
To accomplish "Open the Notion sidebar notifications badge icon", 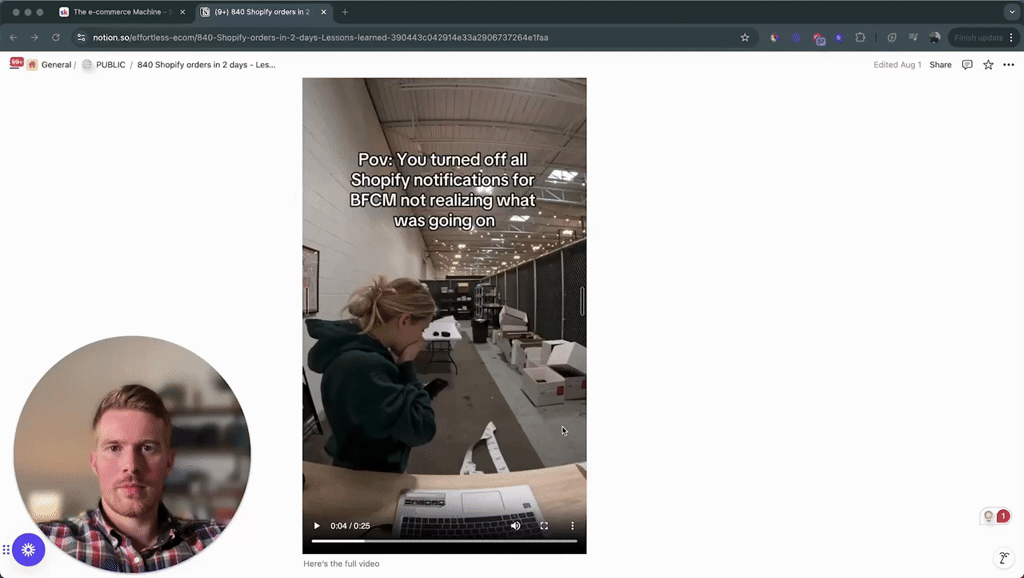I will point(16,63).
